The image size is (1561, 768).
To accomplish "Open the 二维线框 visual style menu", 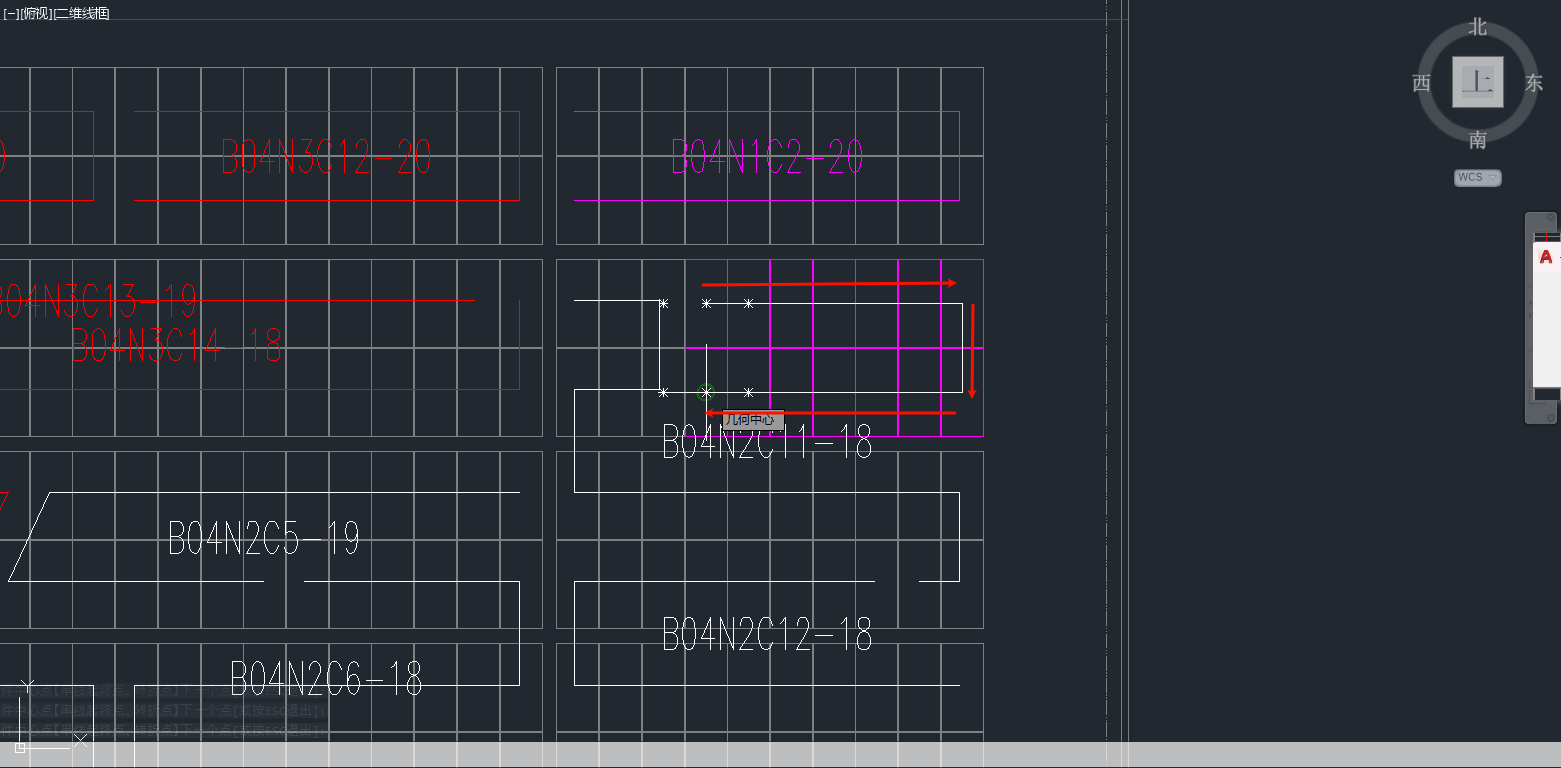I will pos(82,13).
